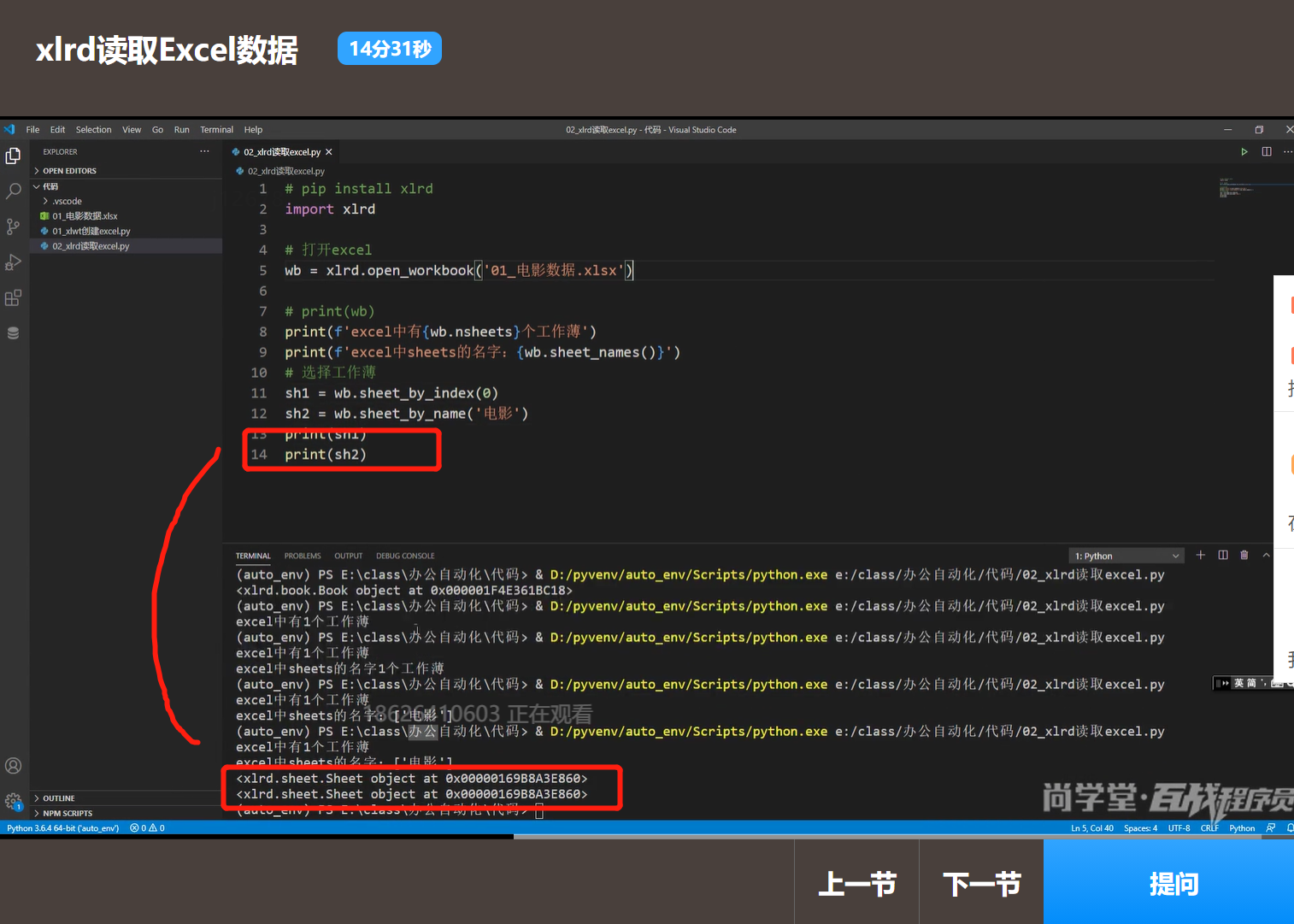Click the errors and warnings status indicator
The height and width of the screenshot is (924, 1294).
pos(147,828)
